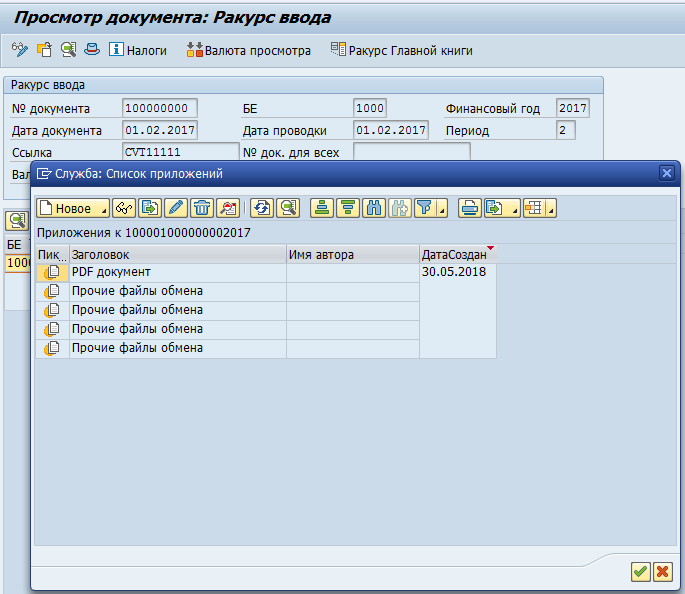Screen dimensions: 685x594
Task: Open Ракурс Главной книги view
Action: (x=401, y=50)
